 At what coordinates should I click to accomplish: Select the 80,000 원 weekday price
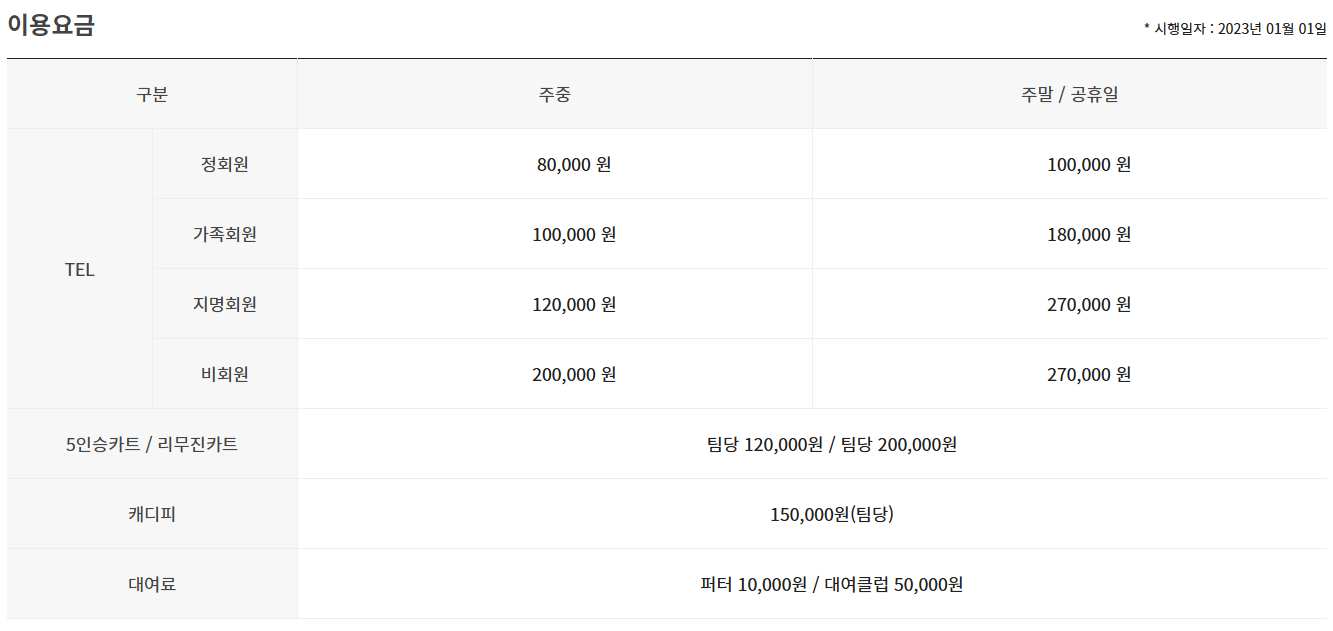[x=574, y=164]
